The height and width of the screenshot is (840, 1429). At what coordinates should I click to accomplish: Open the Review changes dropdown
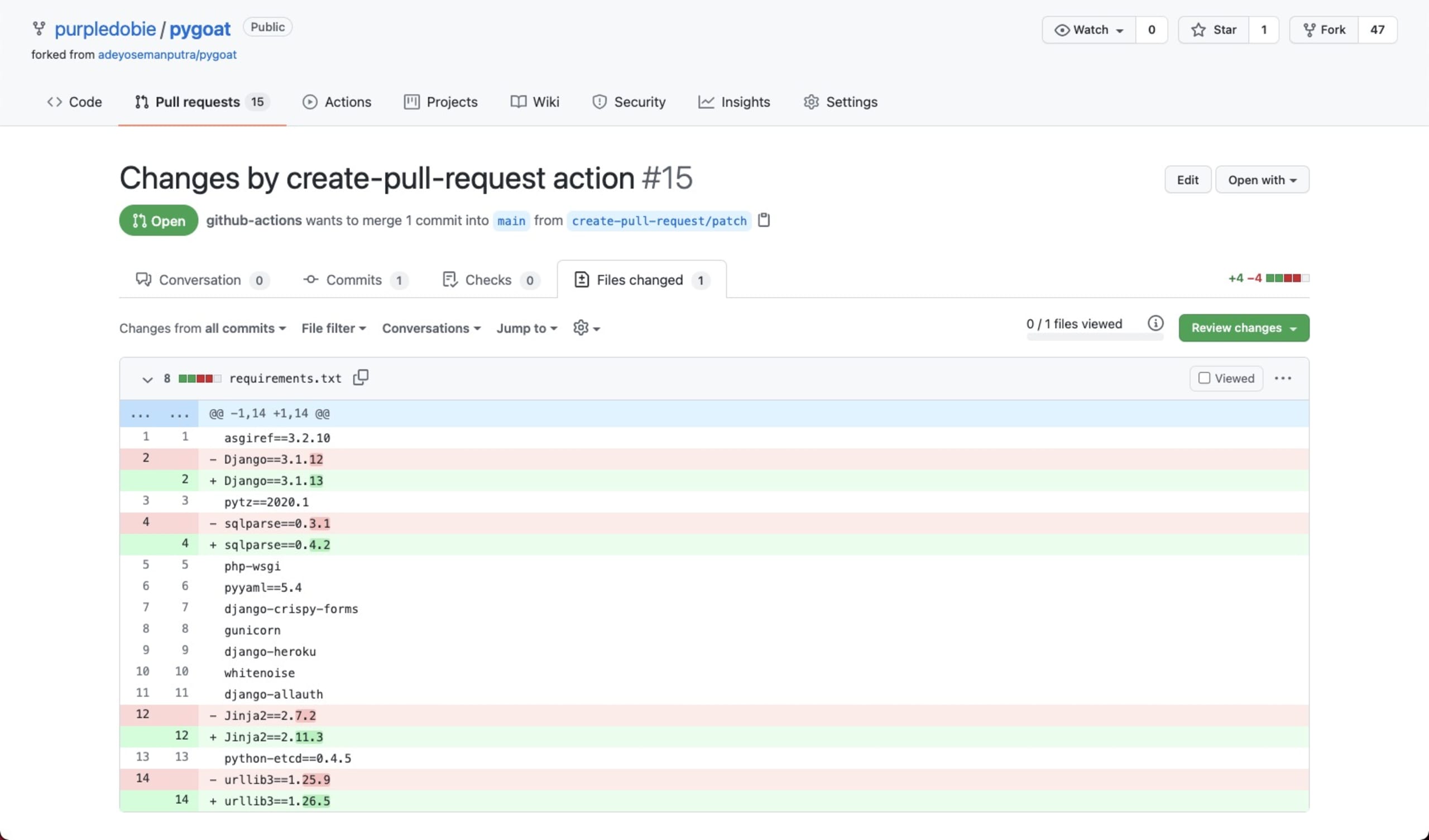coord(1244,328)
